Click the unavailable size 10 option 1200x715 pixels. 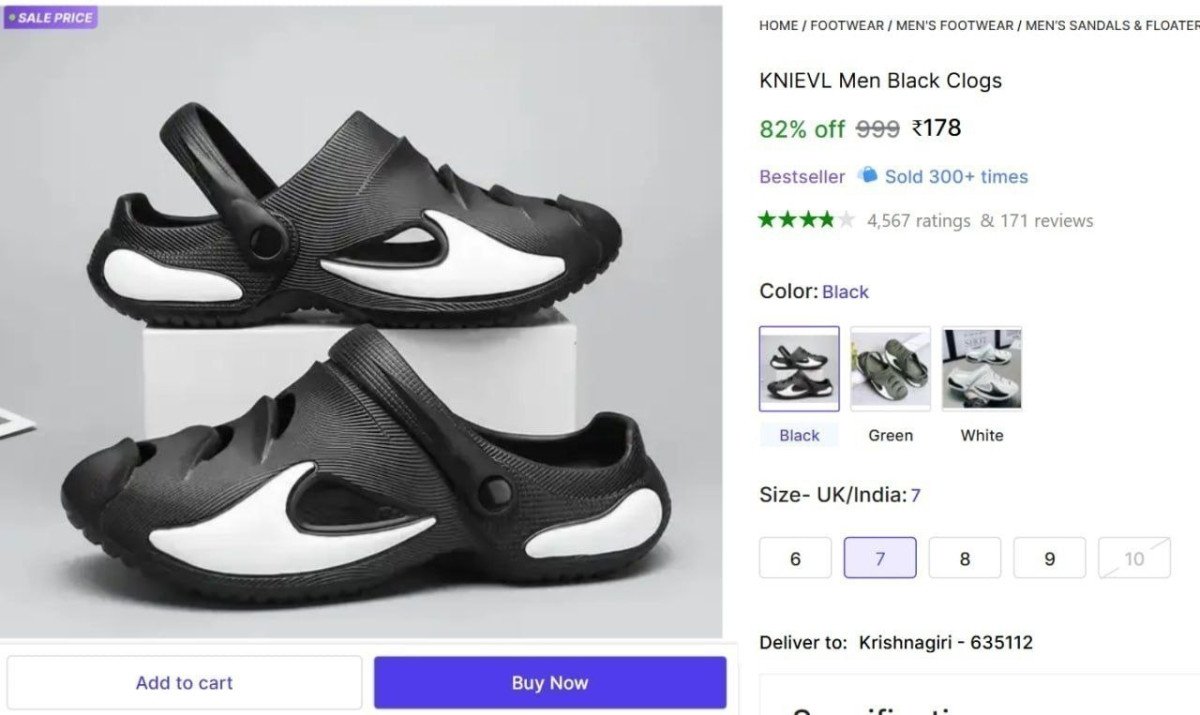pos(1134,558)
